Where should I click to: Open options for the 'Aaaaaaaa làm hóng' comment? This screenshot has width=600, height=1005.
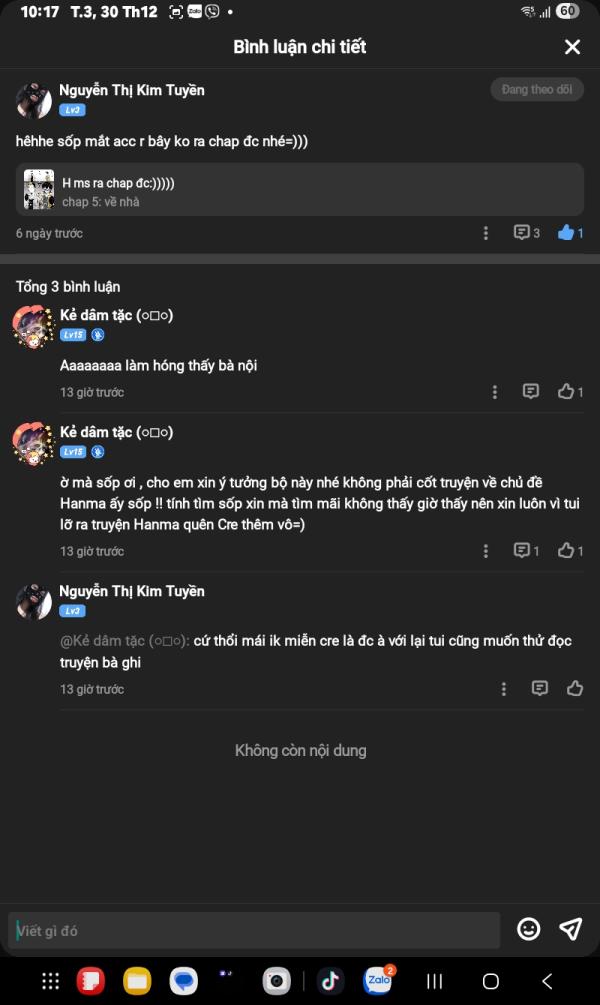pyautogui.click(x=494, y=392)
